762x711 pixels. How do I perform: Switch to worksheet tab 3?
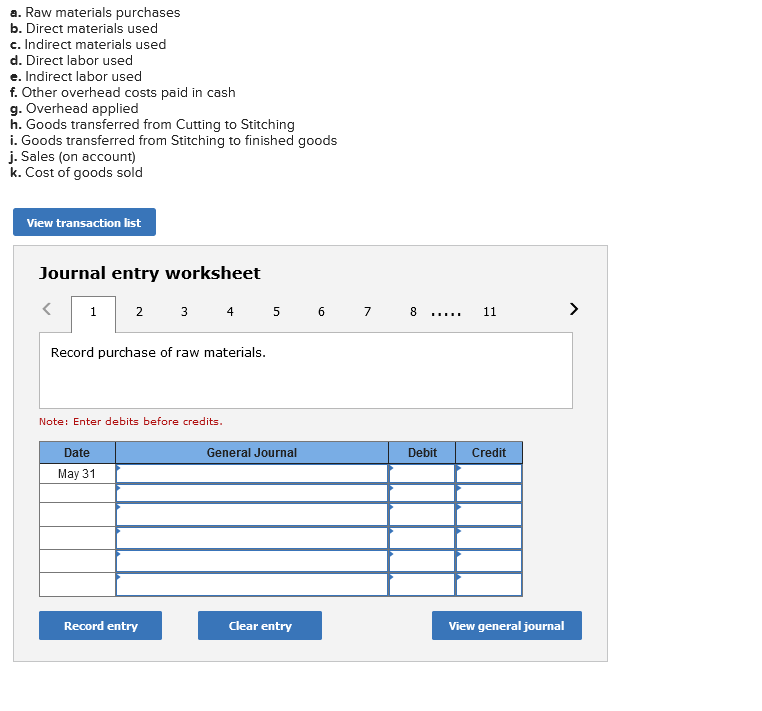[184, 312]
